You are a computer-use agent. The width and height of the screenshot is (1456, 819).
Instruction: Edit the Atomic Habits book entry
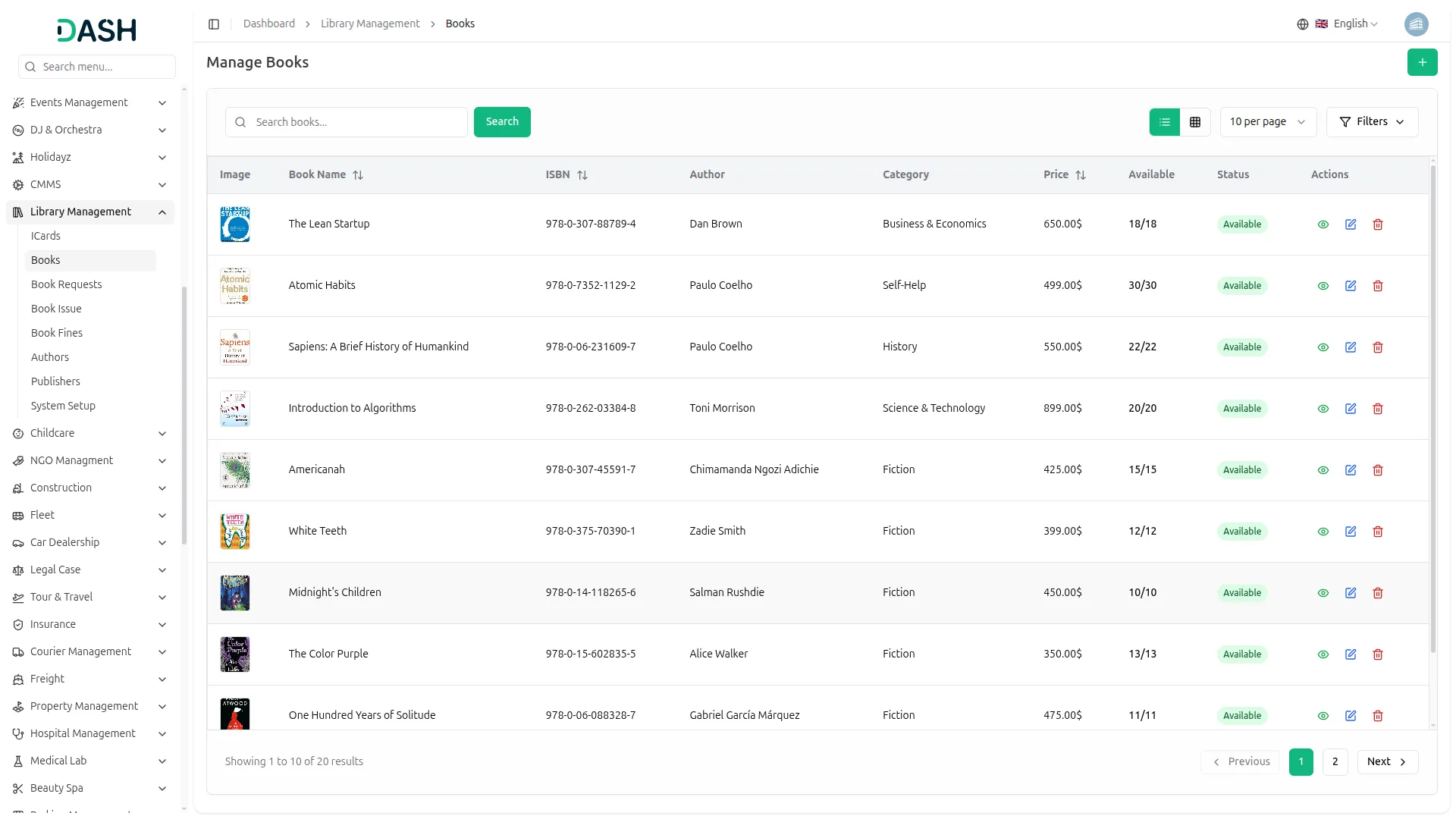[x=1351, y=286]
